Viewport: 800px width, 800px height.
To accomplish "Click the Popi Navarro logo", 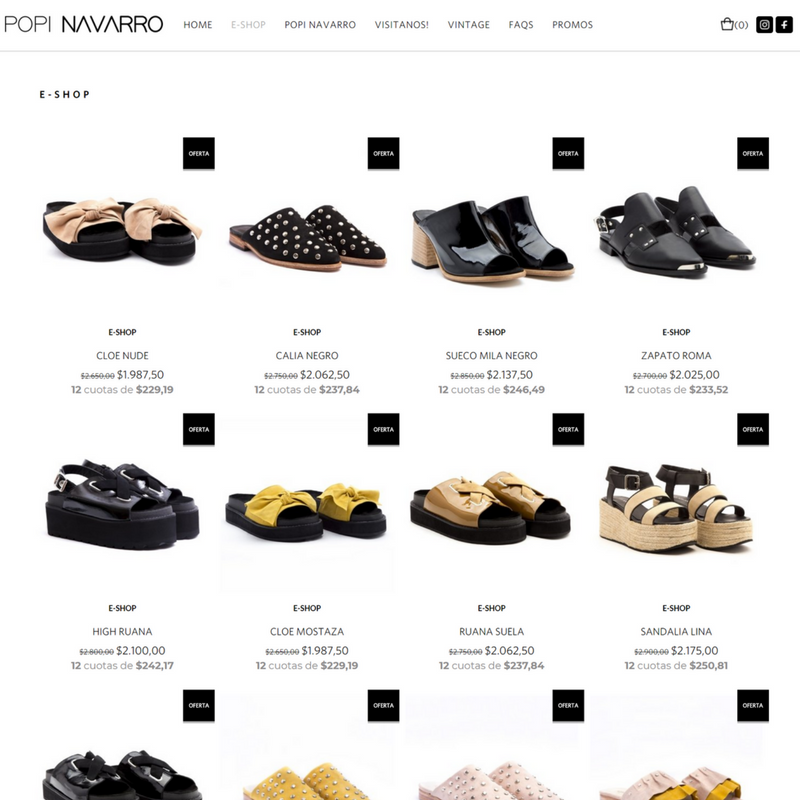I will click(x=84, y=24).
